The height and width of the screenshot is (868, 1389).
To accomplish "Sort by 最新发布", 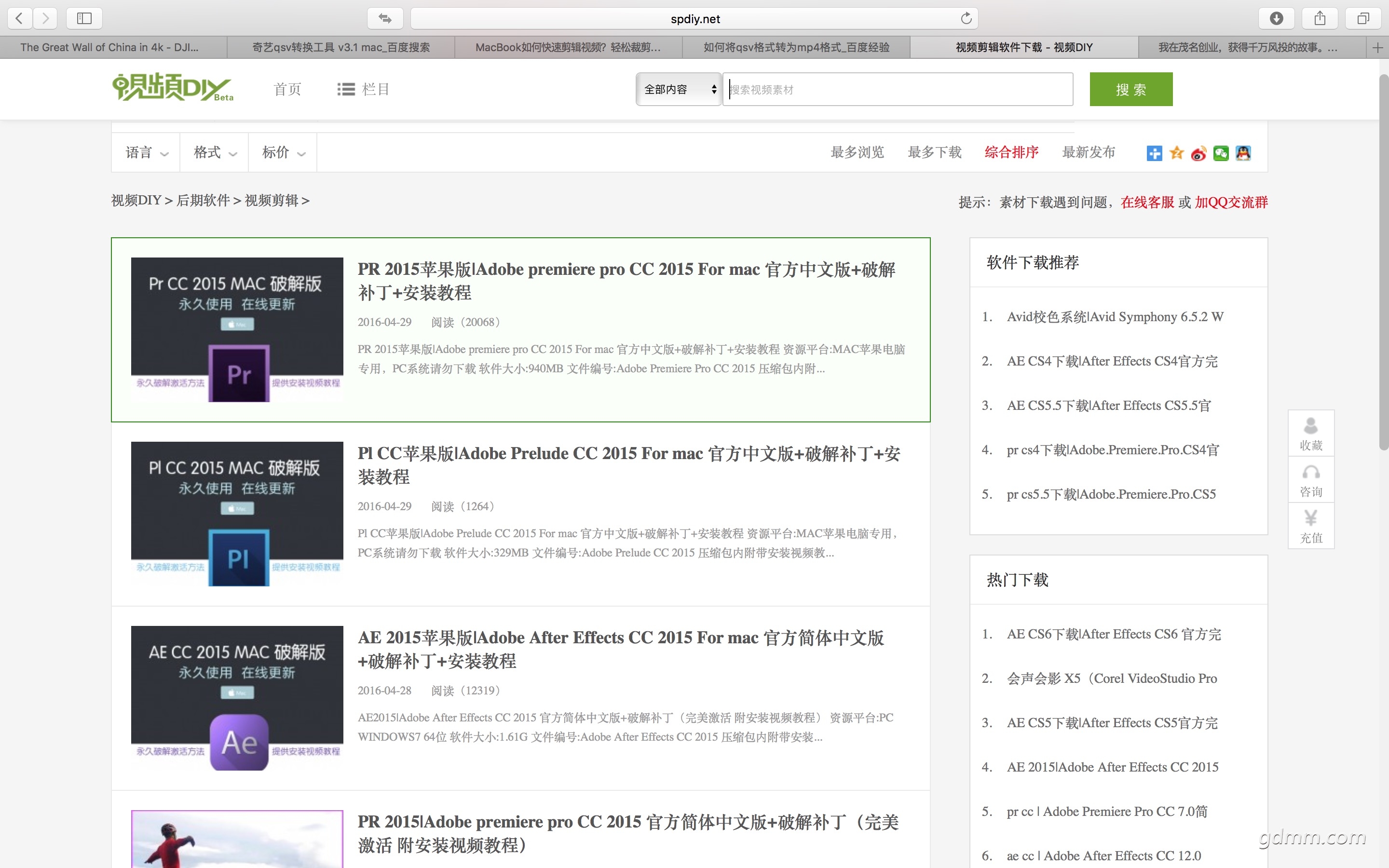I will [x=1088, y=153].
